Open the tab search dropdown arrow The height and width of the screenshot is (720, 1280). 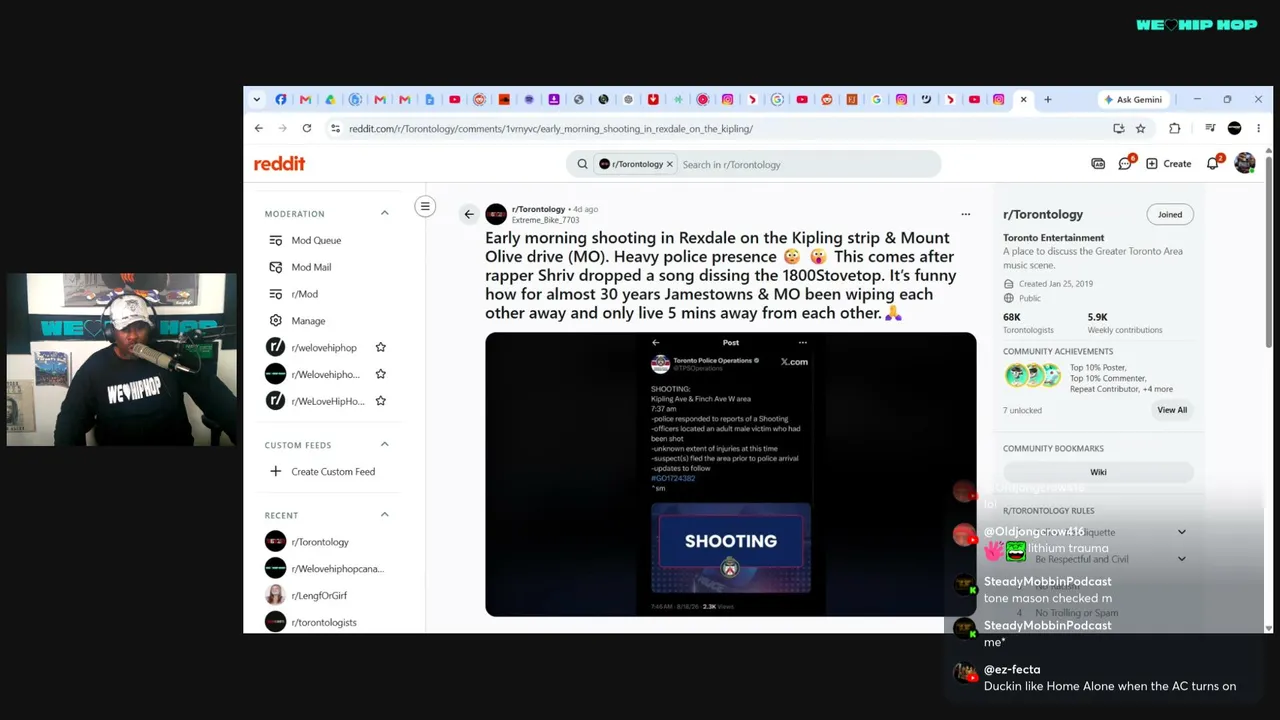[257, 99]
